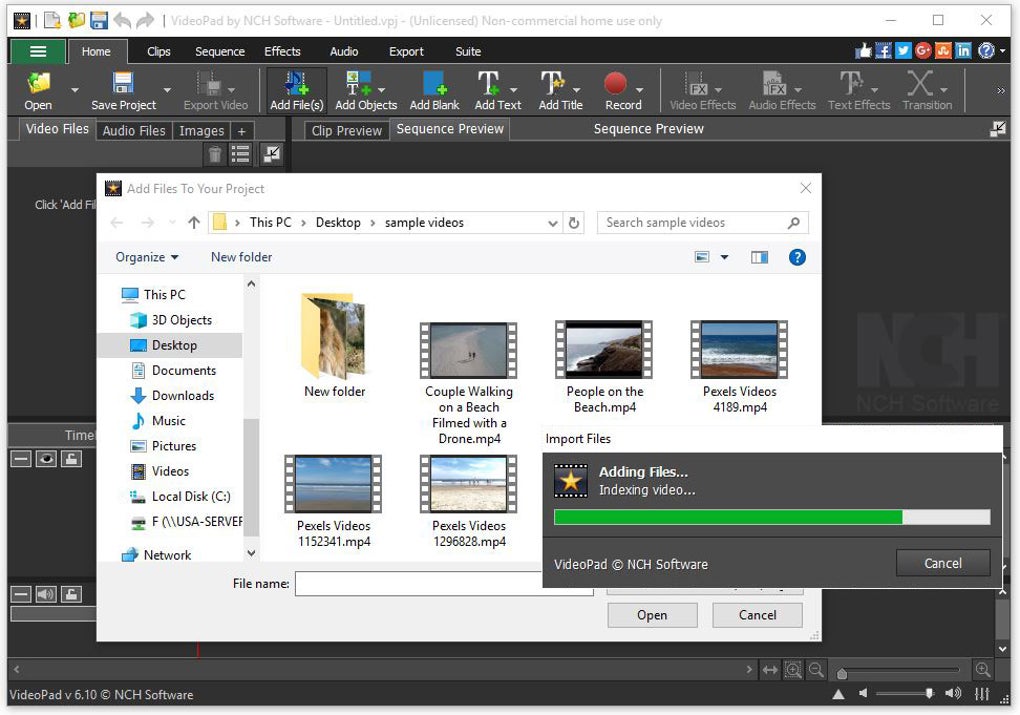Click the blue help icon in file dialog

pyautogui.click(x=797, y=257)
